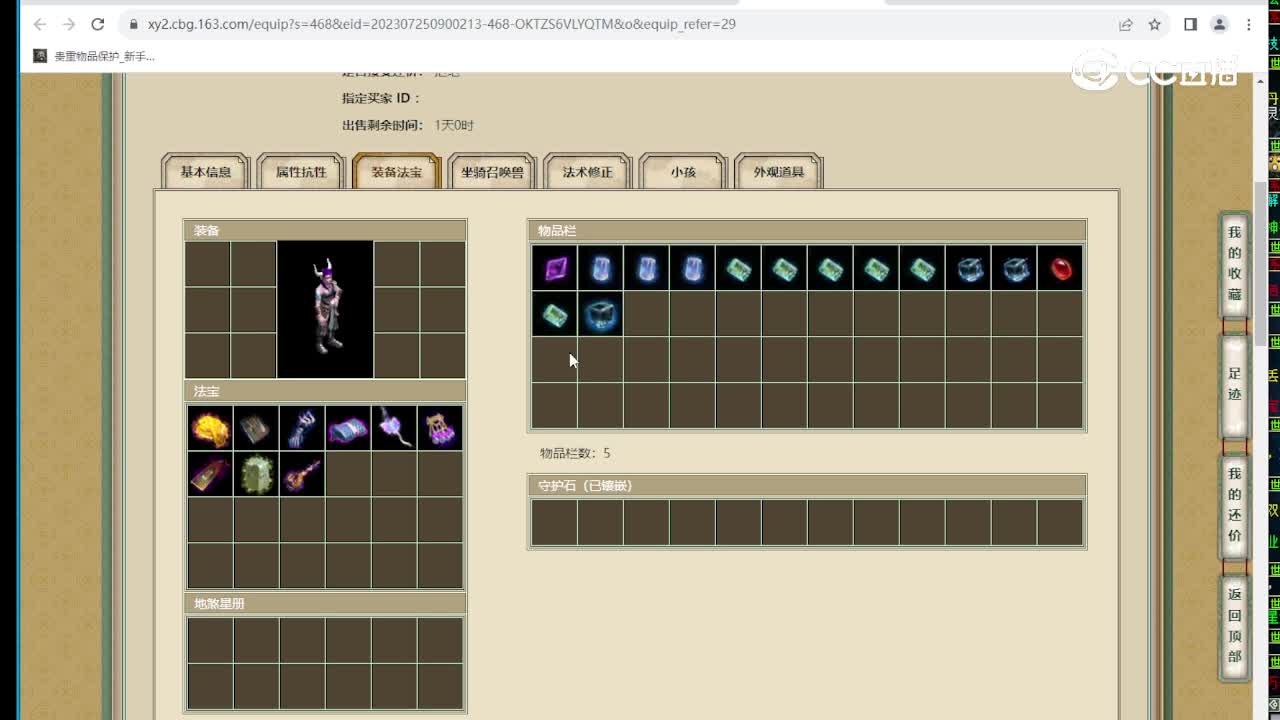Click the first blue crystal next to purple crystal

(x=600, y=268)
